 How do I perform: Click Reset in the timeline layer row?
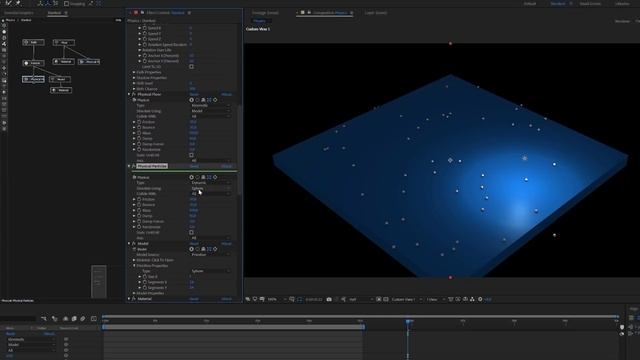(x=10, y=334)
